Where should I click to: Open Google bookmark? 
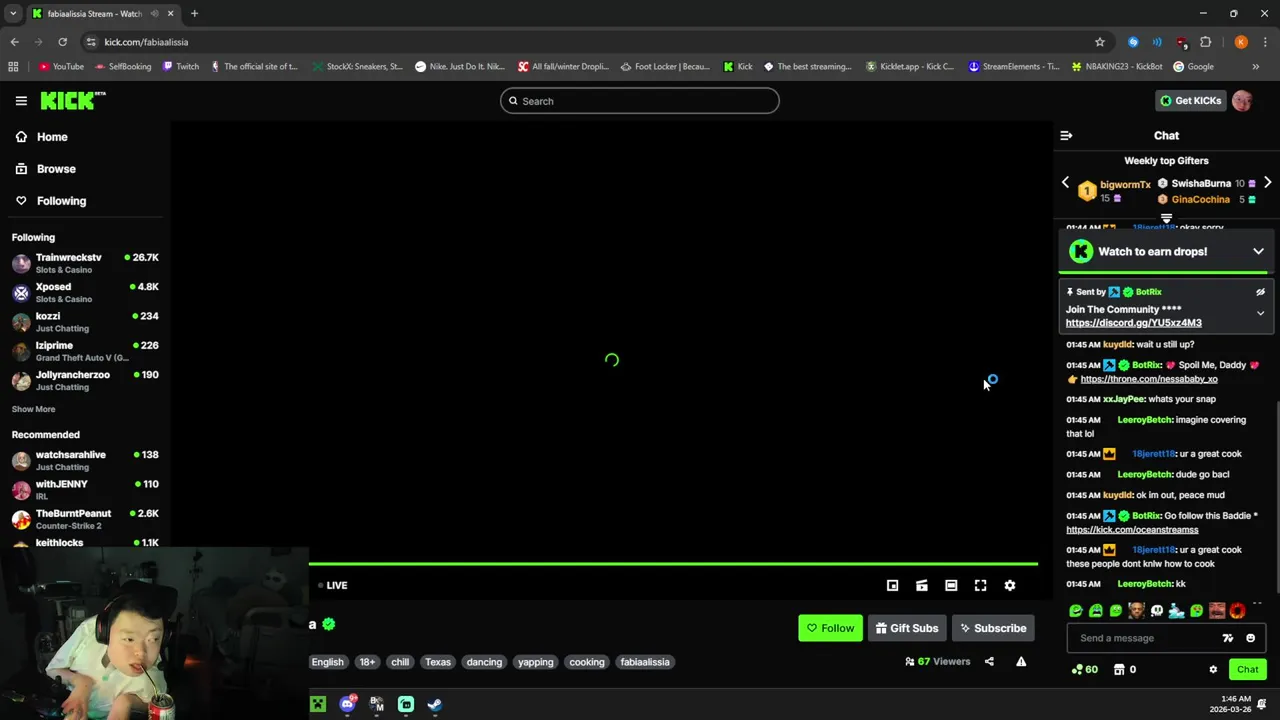1194,67
